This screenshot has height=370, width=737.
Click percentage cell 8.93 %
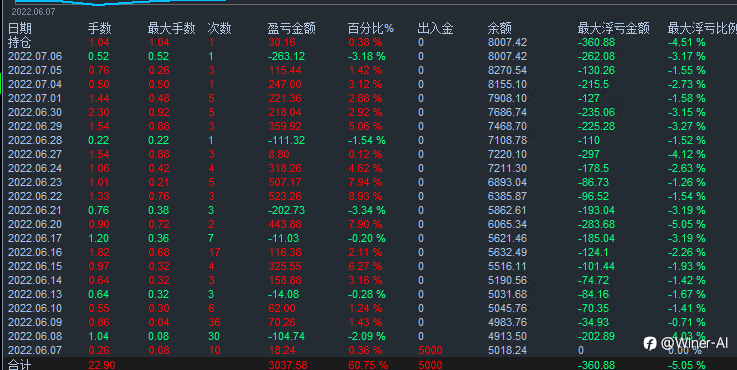(x=365, y=196)
